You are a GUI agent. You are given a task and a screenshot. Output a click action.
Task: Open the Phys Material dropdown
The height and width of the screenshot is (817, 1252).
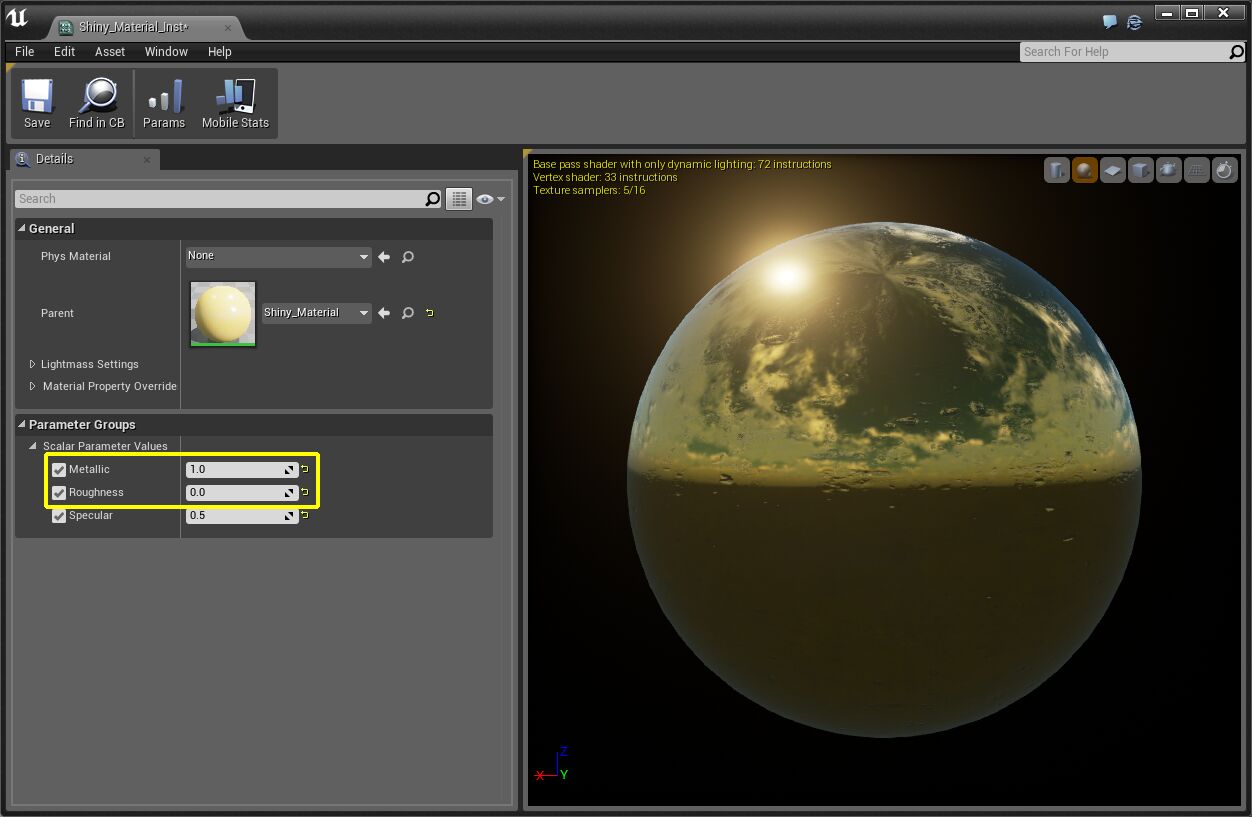point(278,257)
